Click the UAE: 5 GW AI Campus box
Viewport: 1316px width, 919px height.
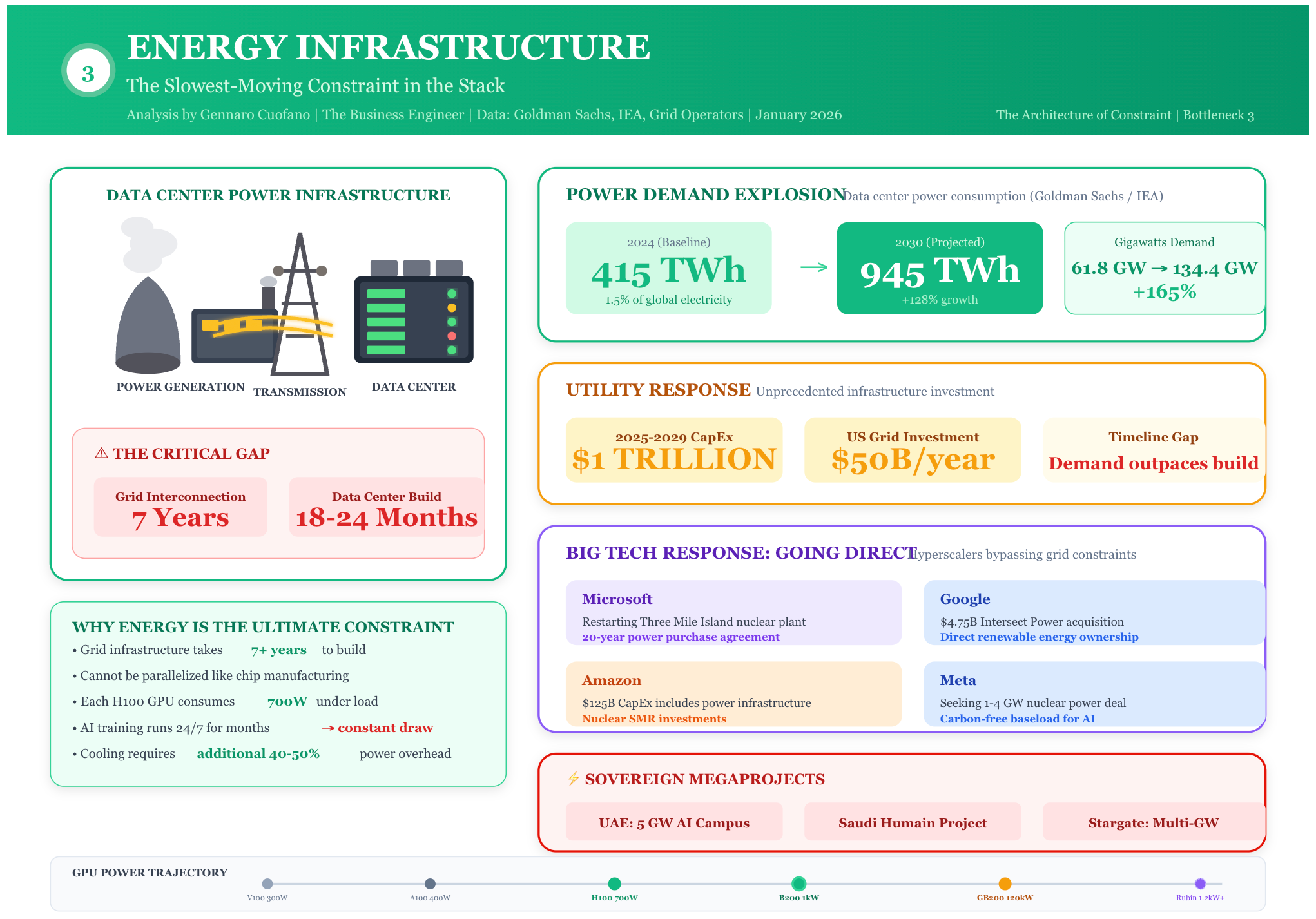[673, 822]
